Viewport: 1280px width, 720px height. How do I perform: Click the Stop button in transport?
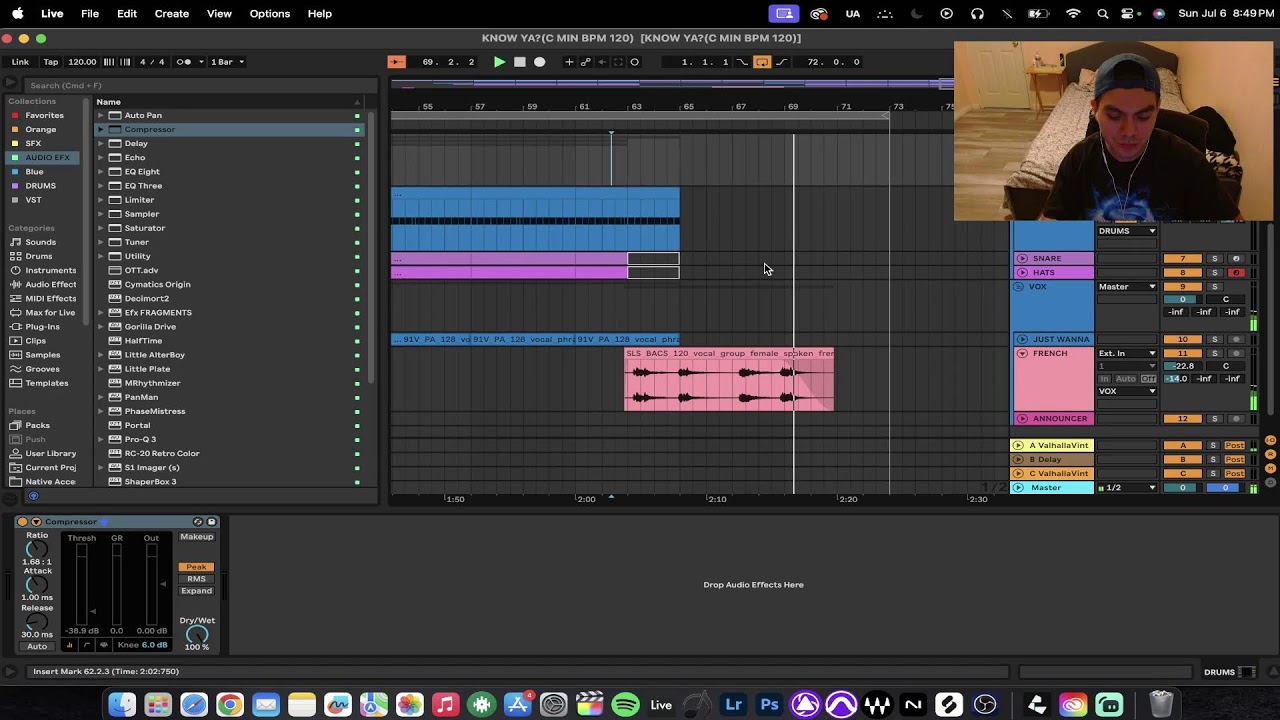click(x=519, y=62)
